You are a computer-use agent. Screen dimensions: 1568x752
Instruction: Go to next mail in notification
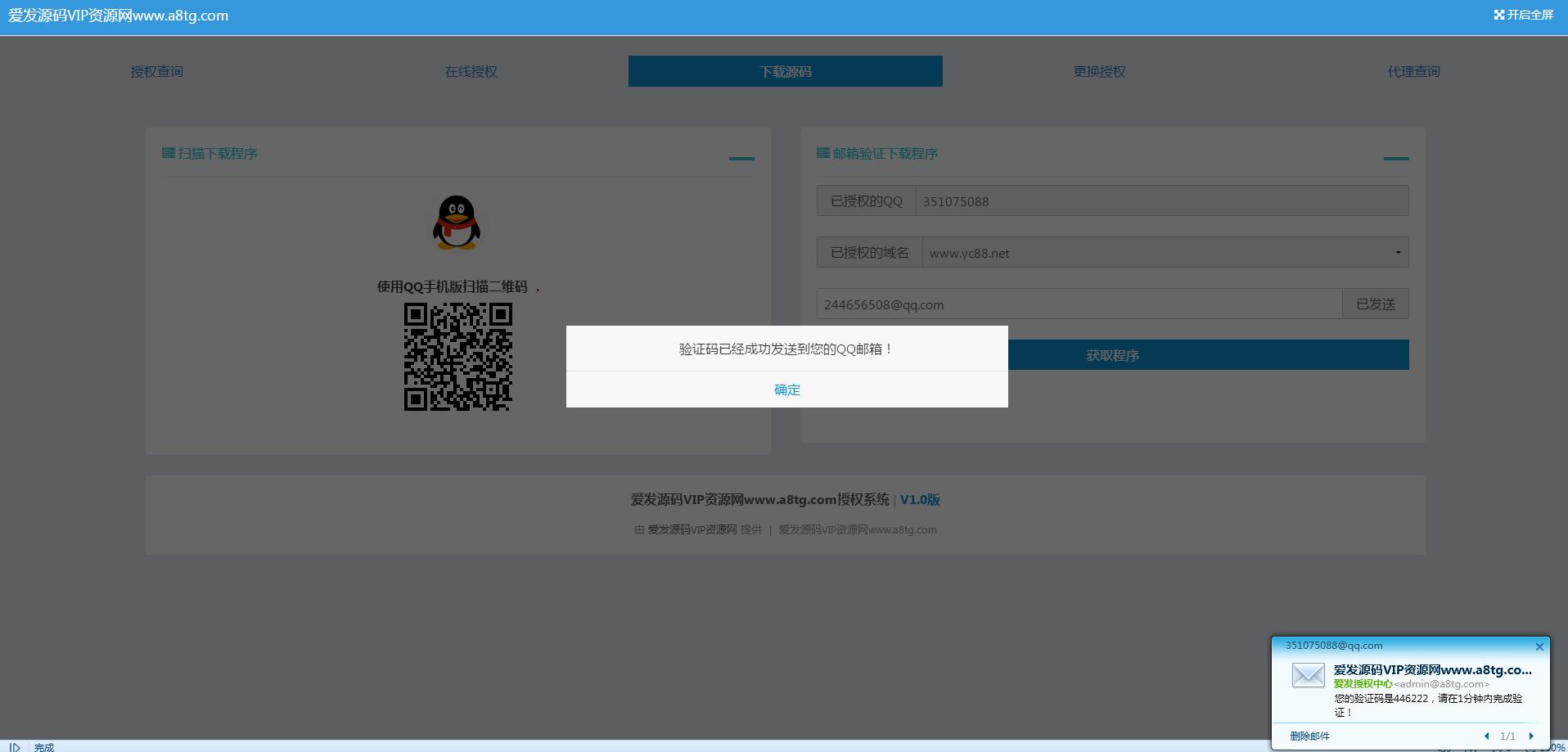tap(1530, 736)
